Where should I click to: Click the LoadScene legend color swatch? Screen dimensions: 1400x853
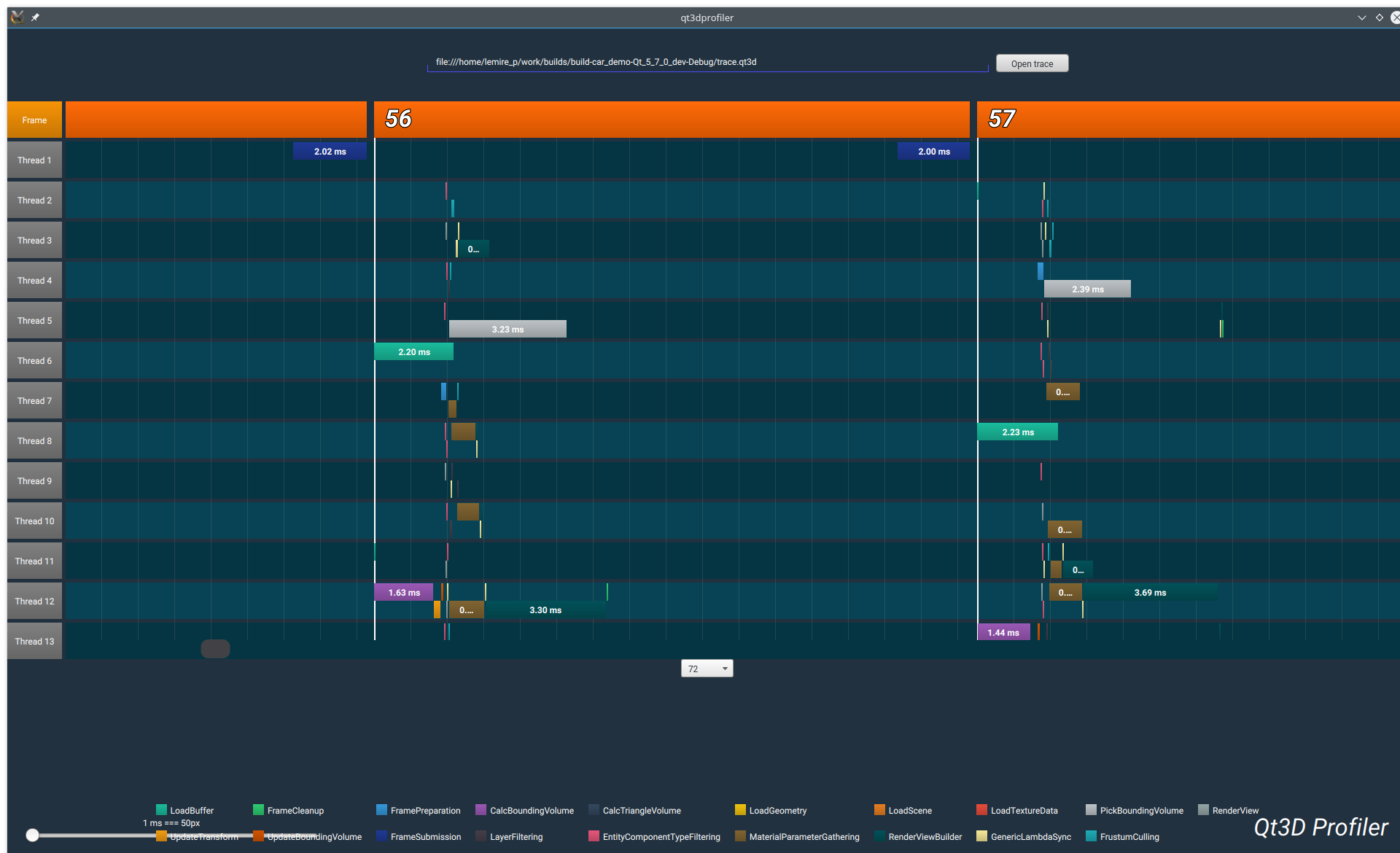(x=879, y=810)
